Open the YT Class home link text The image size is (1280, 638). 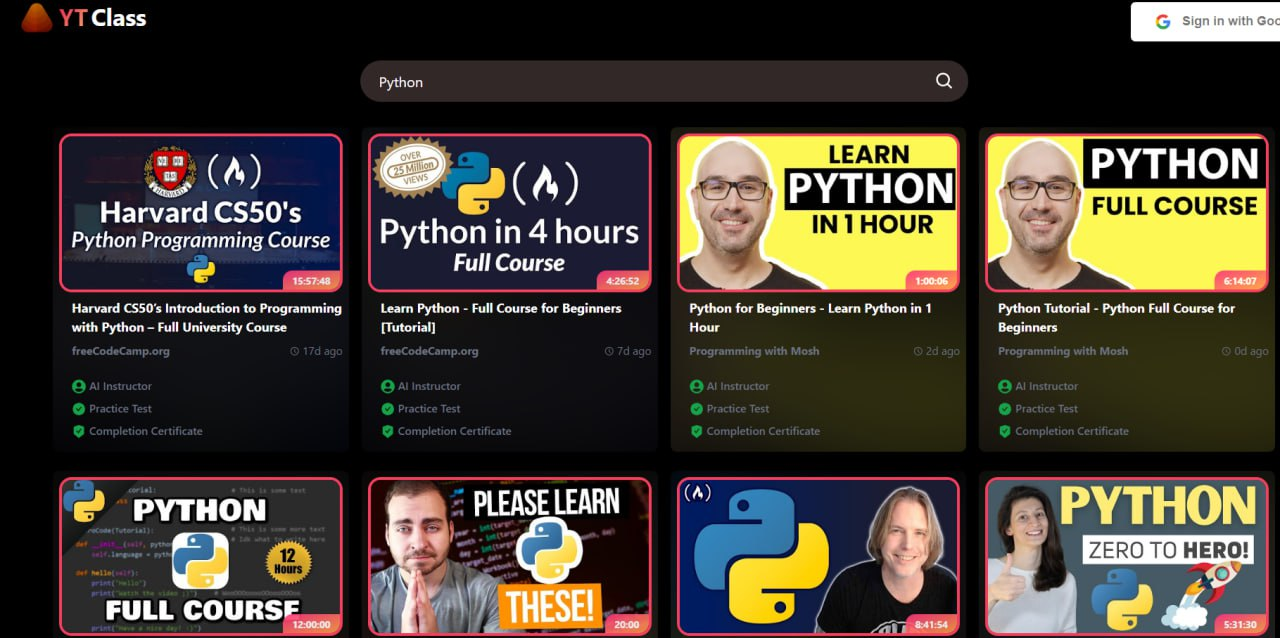(102, 18)
